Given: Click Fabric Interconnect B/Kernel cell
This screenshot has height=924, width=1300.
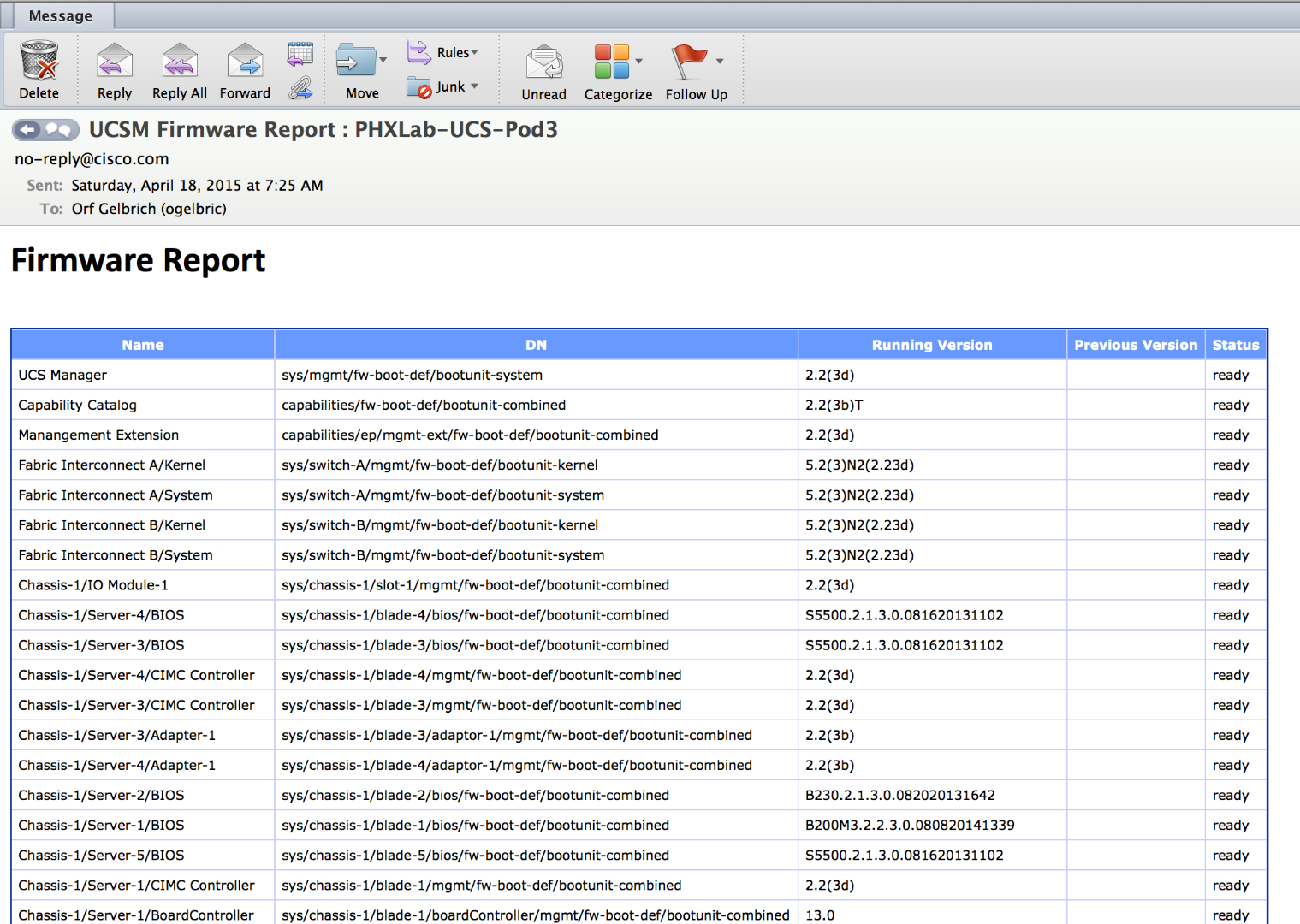Looking at the screenshot, I should (x=143, y=524).
